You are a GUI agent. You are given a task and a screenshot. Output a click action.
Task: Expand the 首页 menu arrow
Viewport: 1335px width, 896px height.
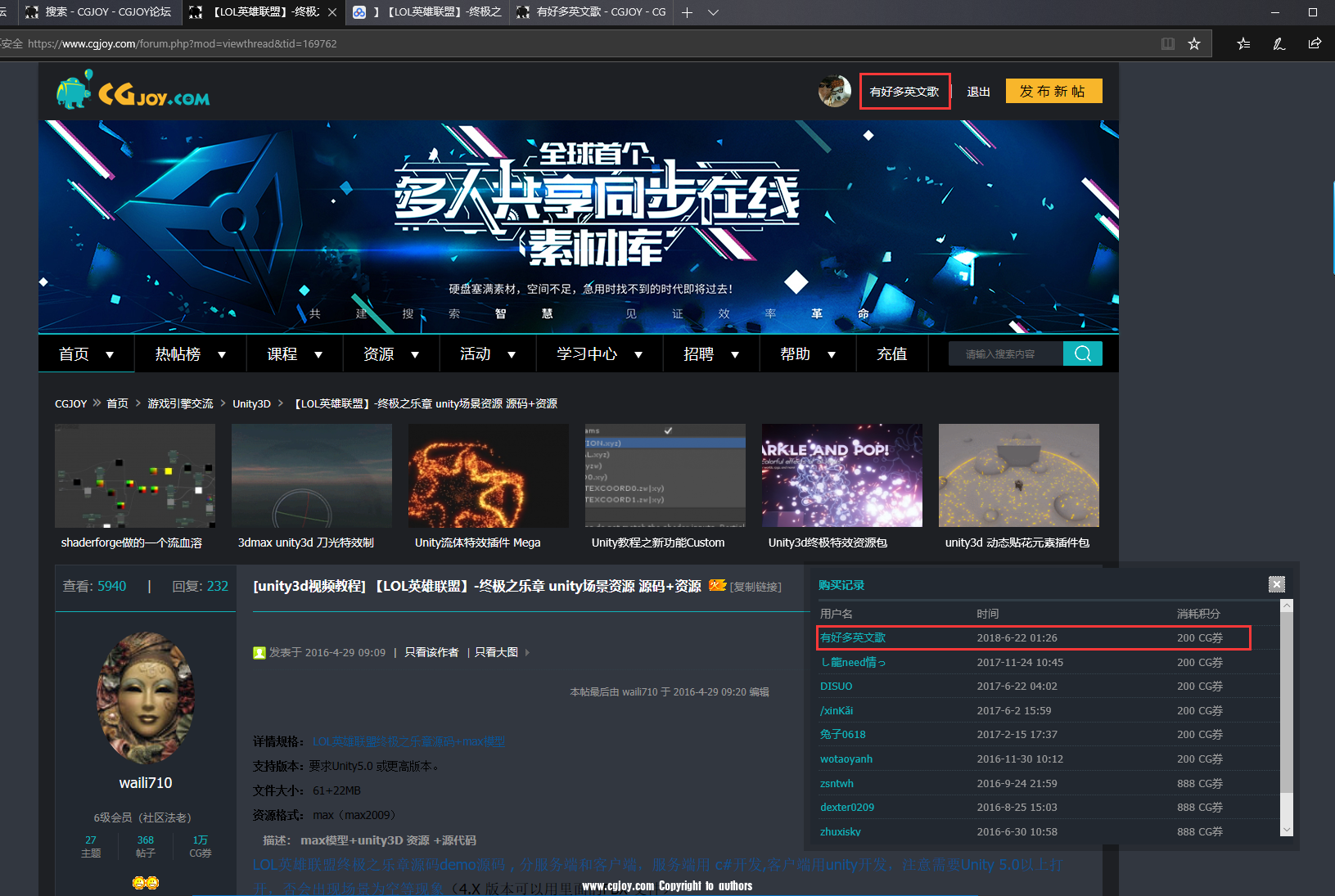click(110, 354)
